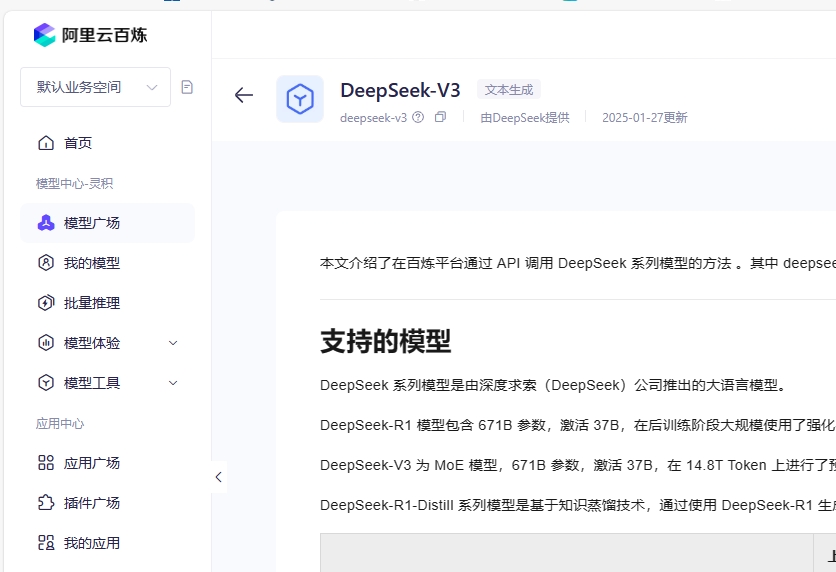Open 应用广场 in the sidebar
This screenshot has height=572, width=836.
[107, 463]
